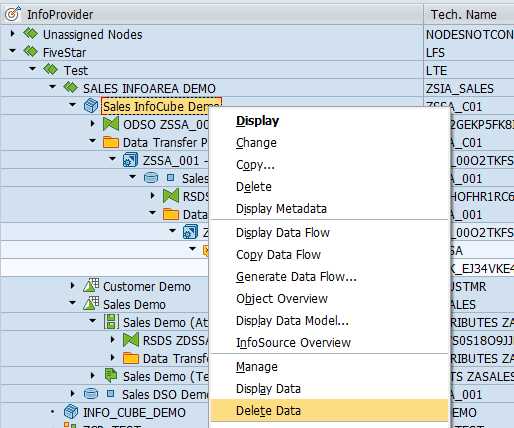Viewport: 514px width, 428px height.
Task: Collapse the FiveStar tree node
Action: [12, 51]
